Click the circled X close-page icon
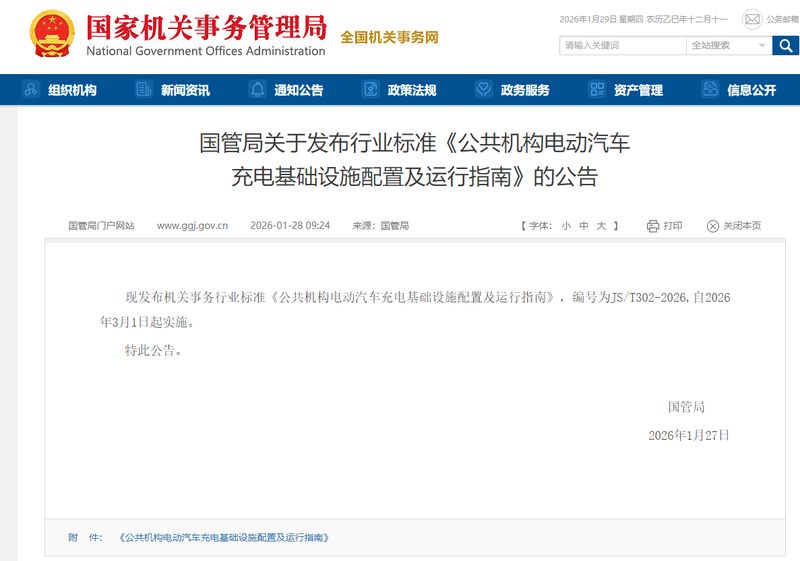The width and height of the screenshot is (800, 561). (x=713, y=226)
